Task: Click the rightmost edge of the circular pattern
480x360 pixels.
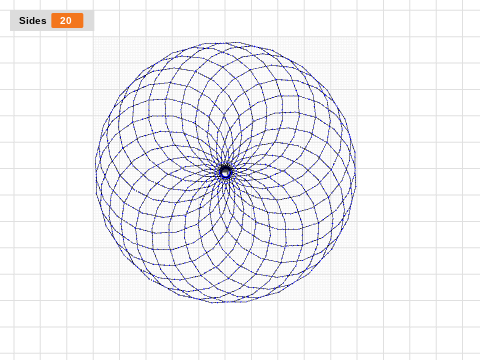Action: [x=355, y=172]
